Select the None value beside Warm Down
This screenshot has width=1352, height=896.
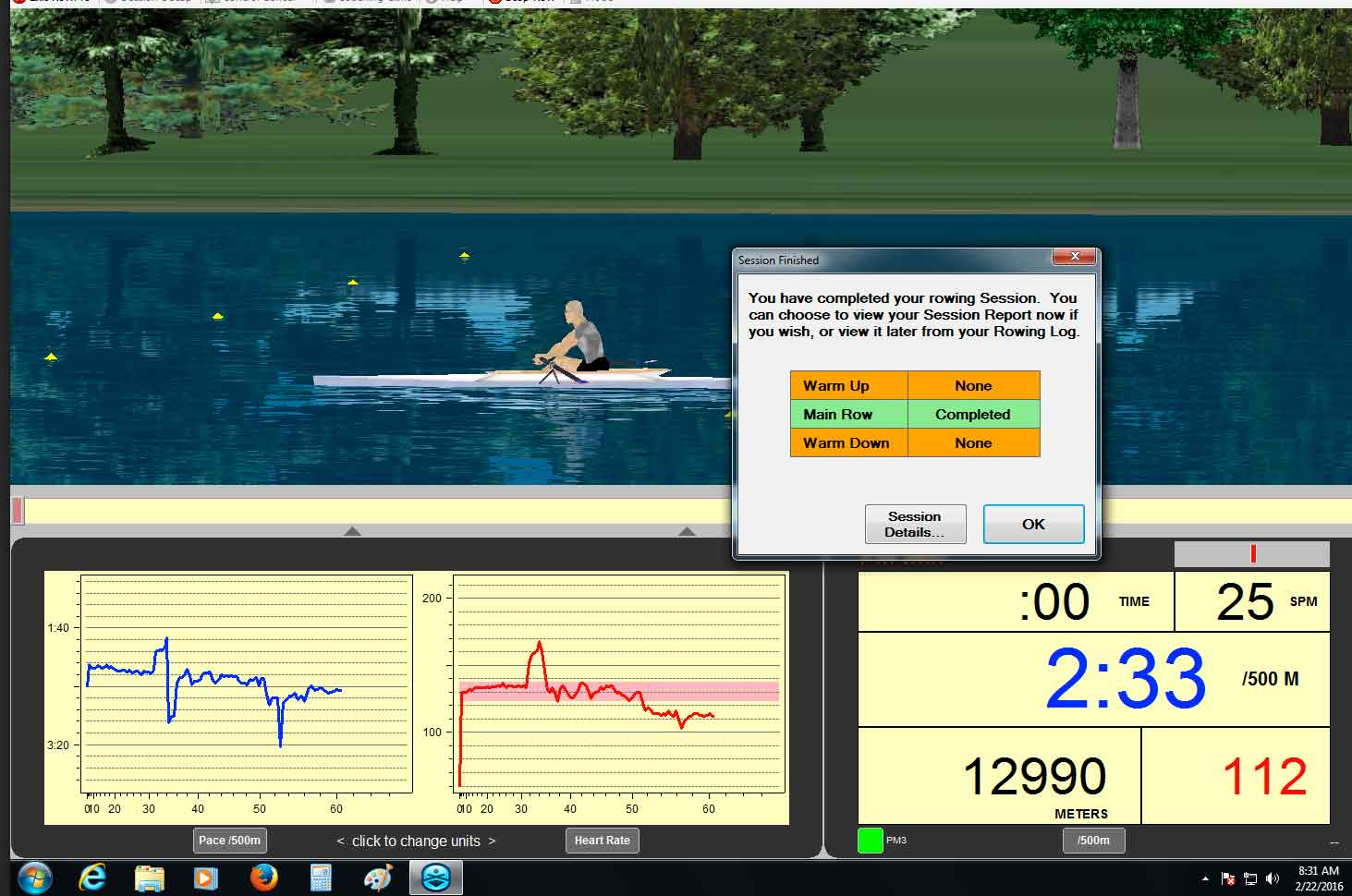[x=973, y=442]
